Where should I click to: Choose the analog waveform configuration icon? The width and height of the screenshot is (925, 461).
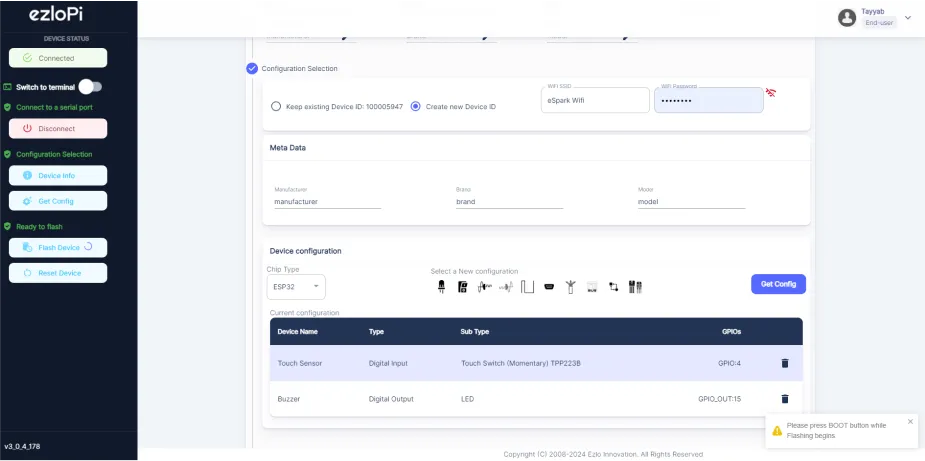tap(484, 287)
